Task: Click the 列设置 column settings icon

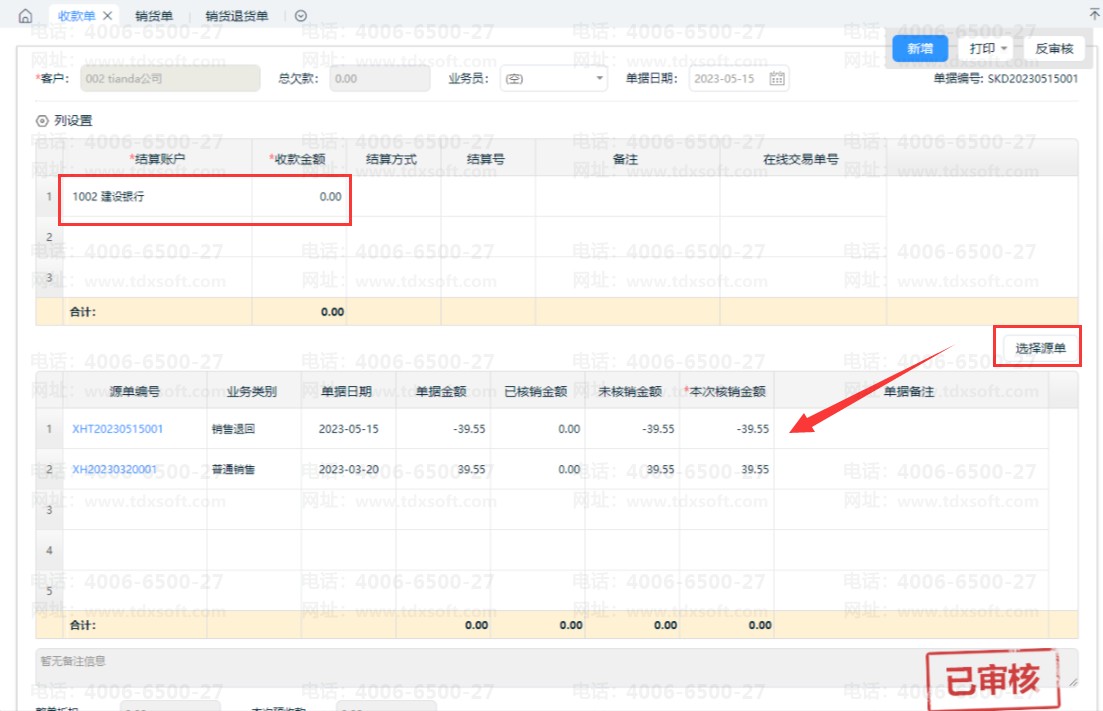Action: click(42, 121)
